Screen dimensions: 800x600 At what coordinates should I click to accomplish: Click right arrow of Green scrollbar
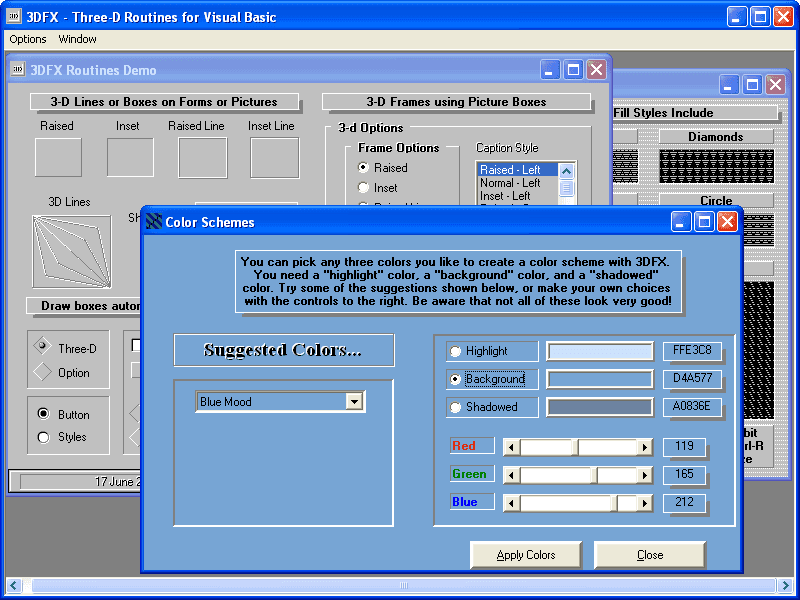(644, 476)
